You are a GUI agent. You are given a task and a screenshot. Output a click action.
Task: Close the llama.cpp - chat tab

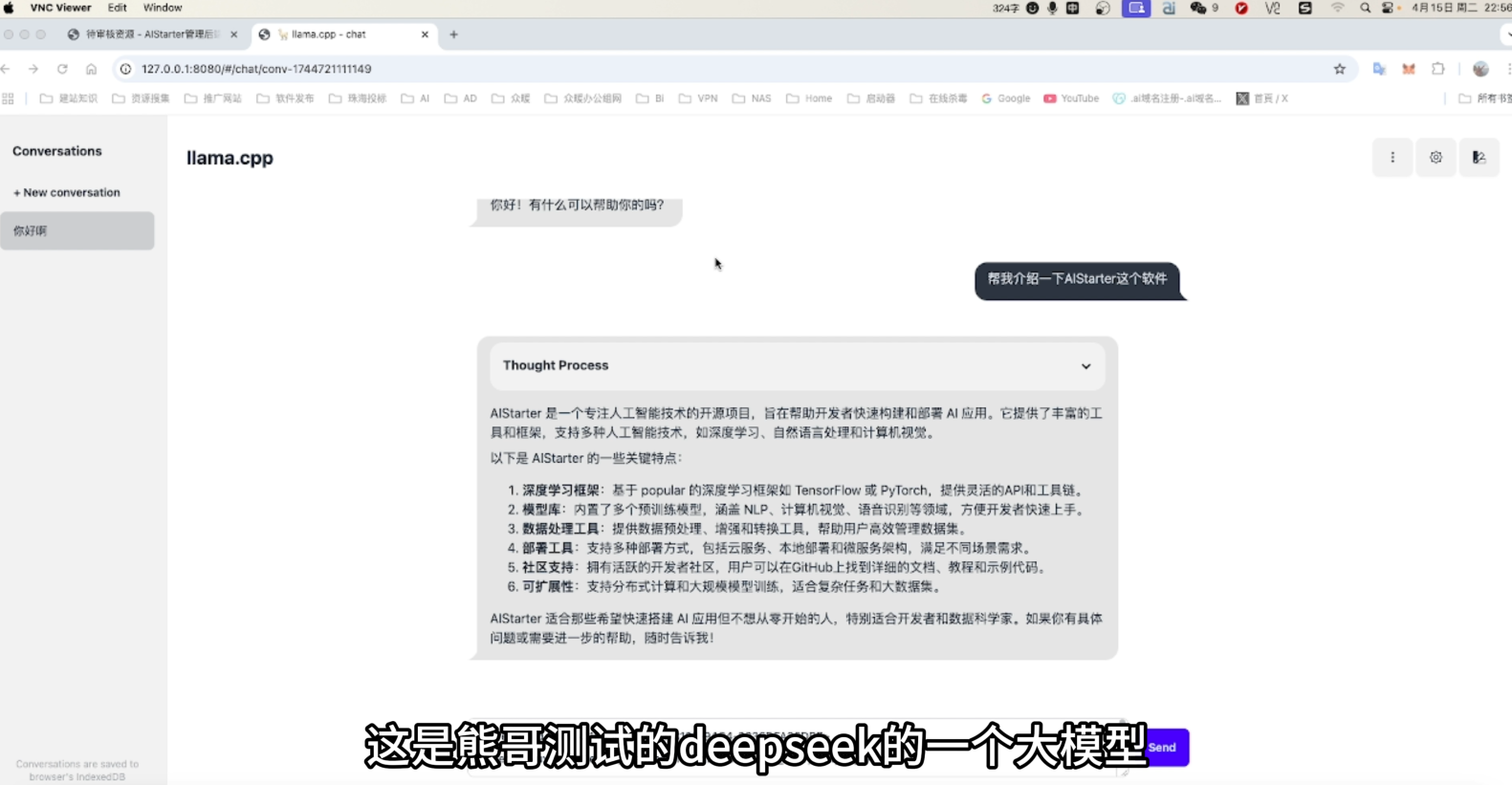click(x=425, y=34)
